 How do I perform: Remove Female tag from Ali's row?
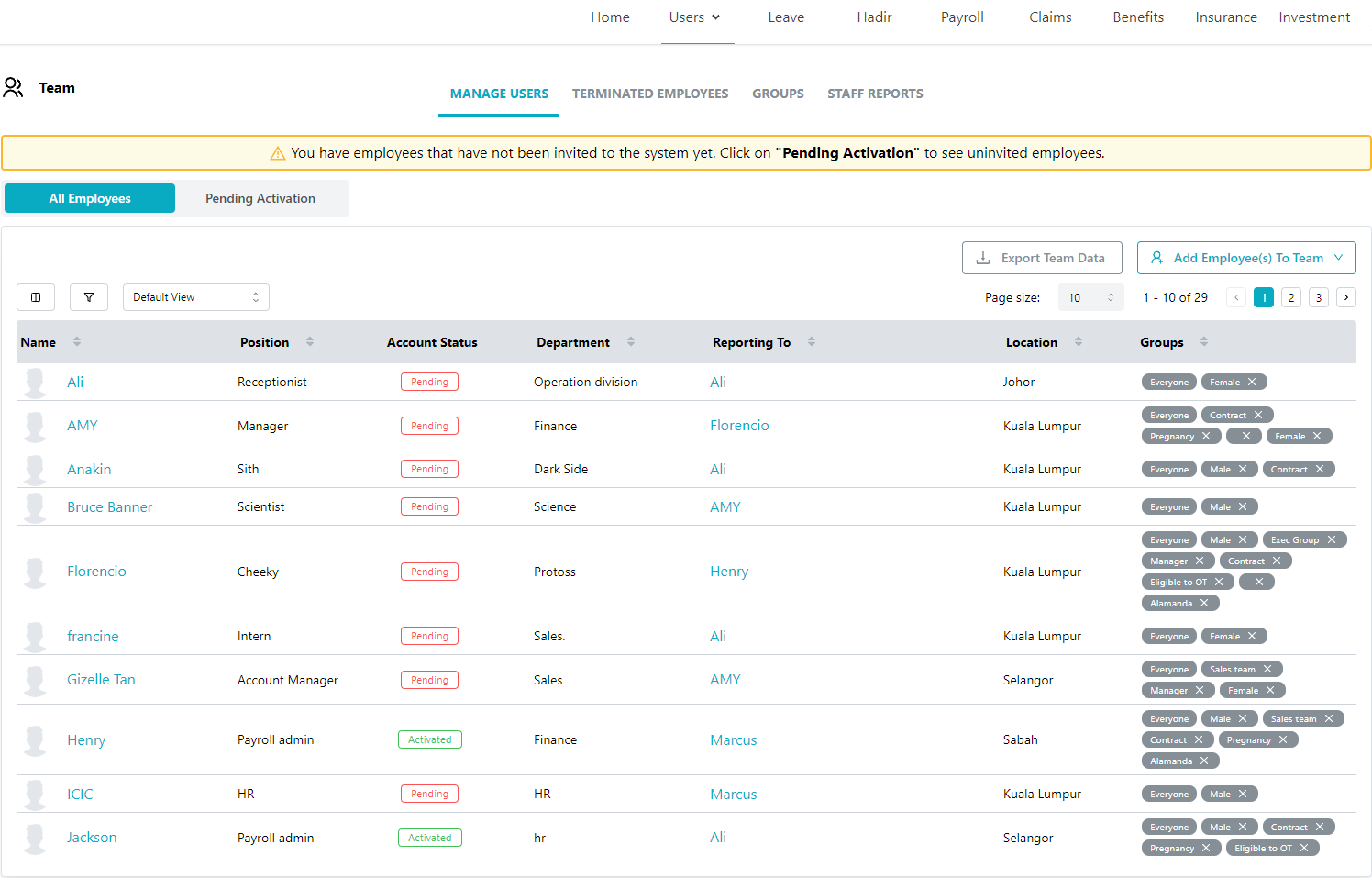click(1252, 382)
